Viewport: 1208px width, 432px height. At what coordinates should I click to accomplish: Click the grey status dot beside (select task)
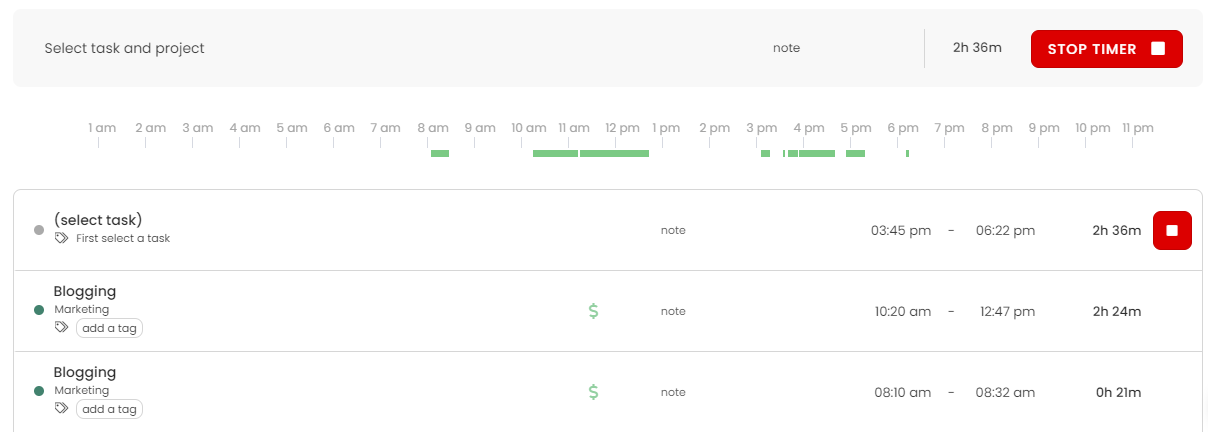coord(39,230)
